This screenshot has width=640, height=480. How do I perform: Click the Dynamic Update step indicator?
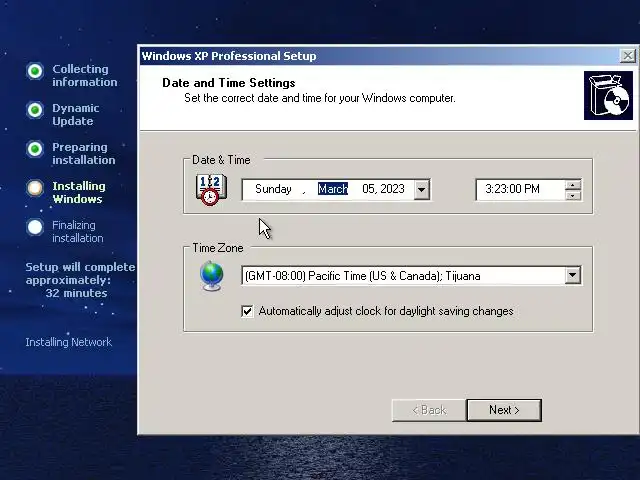[x=35, y=110]
